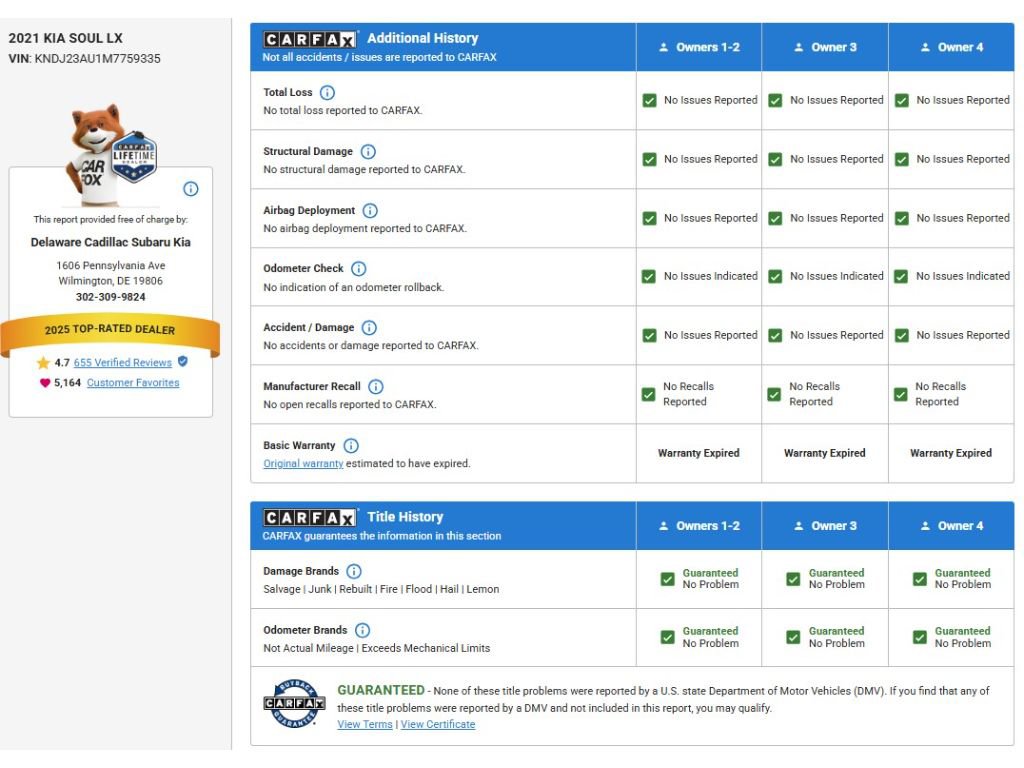
Task: Click Manufacturer Recall checkmark for Owner 4
Action: [x=901, y=394]
